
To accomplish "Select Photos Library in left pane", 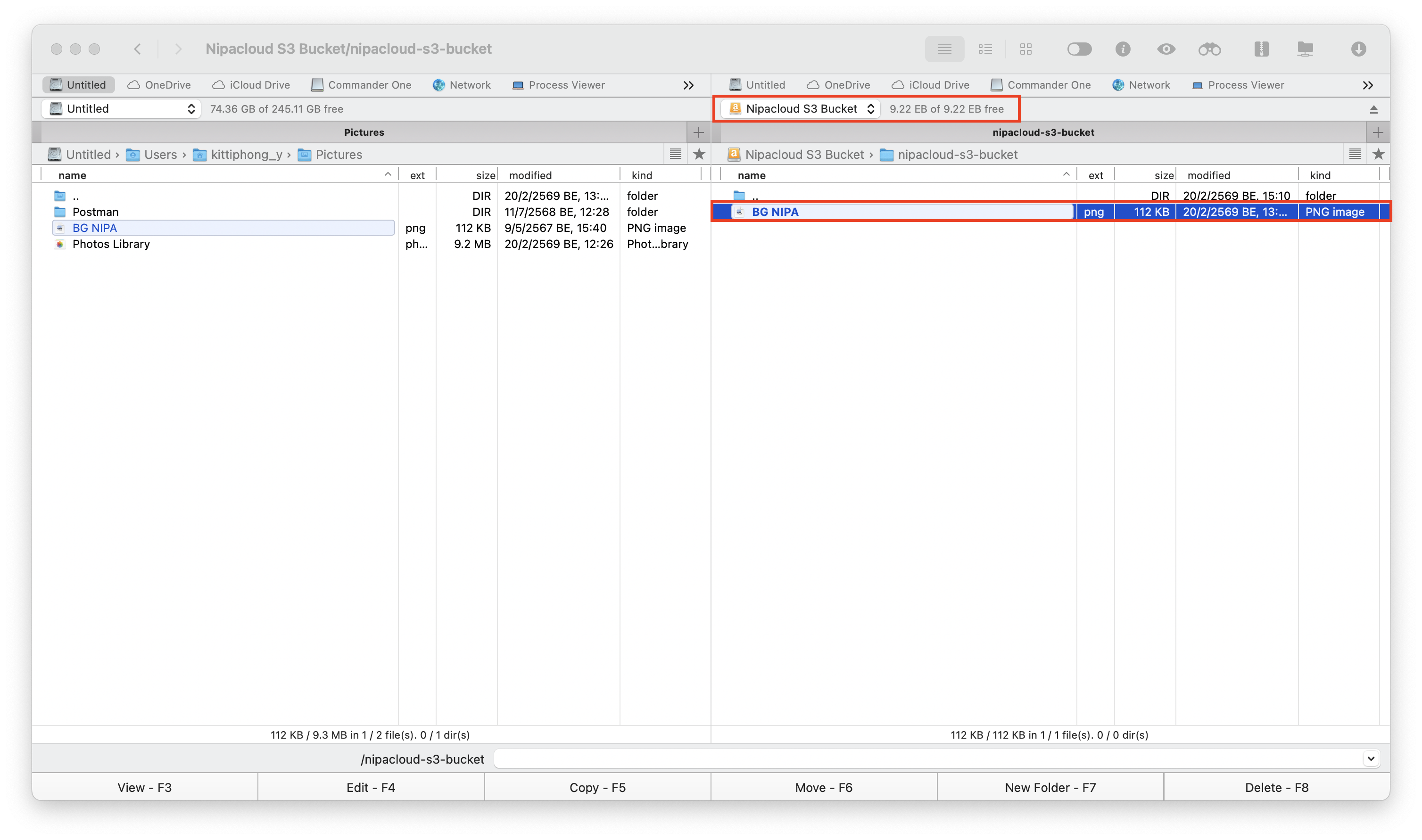I will coord(111,244).
